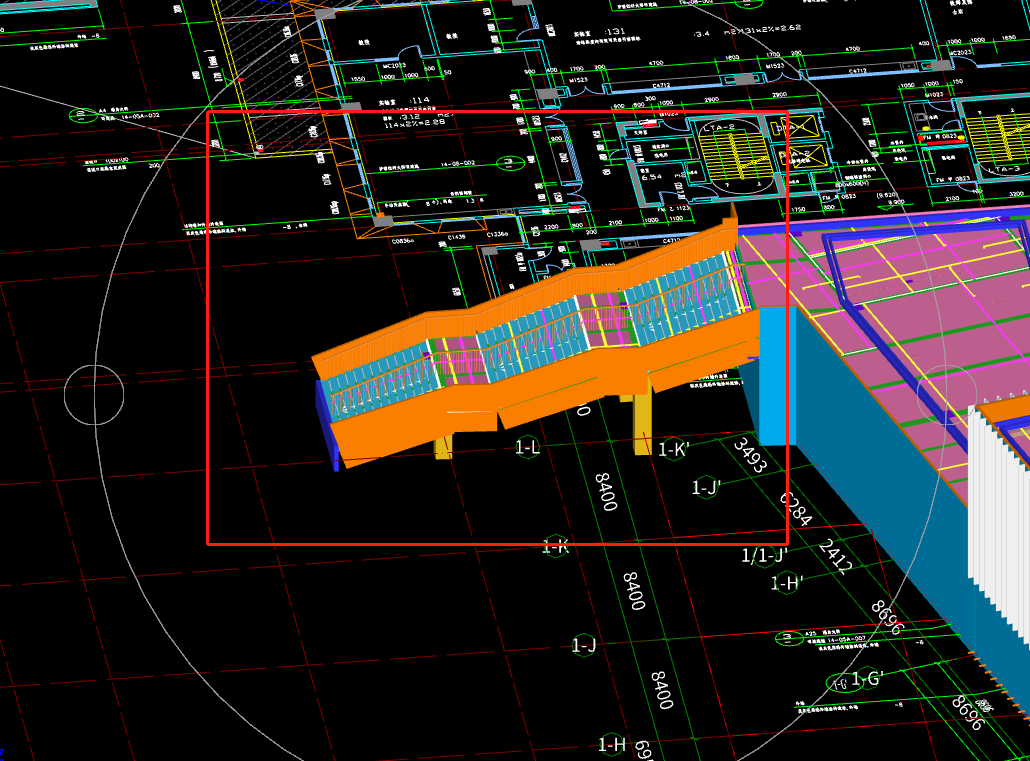The image size is (1030, 761).
Task: Select the 2412 dimension text
Action: coord(836,557)
